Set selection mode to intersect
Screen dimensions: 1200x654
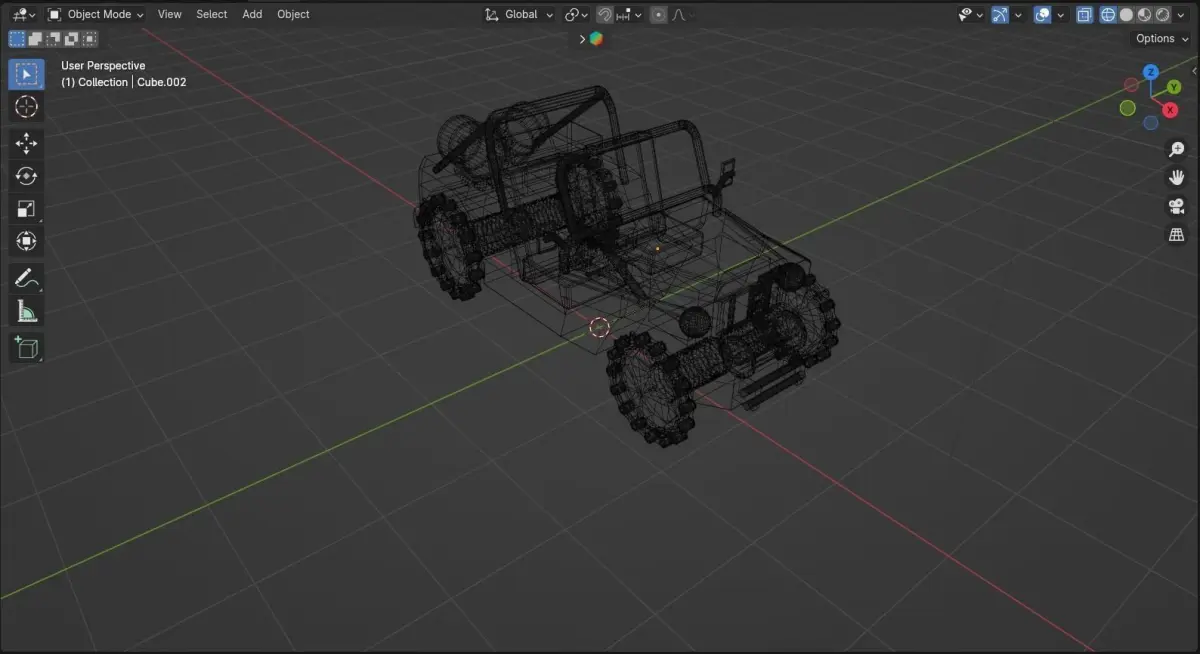point(89,39)
